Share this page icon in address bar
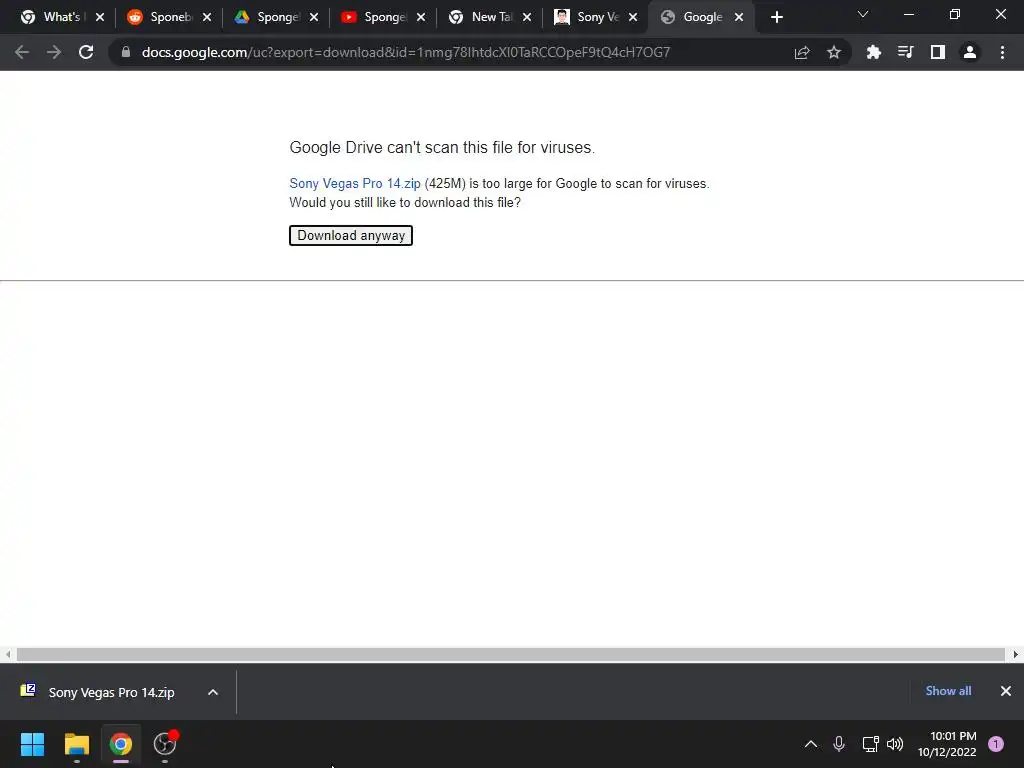The height and width of the screenshot is (768, 1024). [802, 52]
